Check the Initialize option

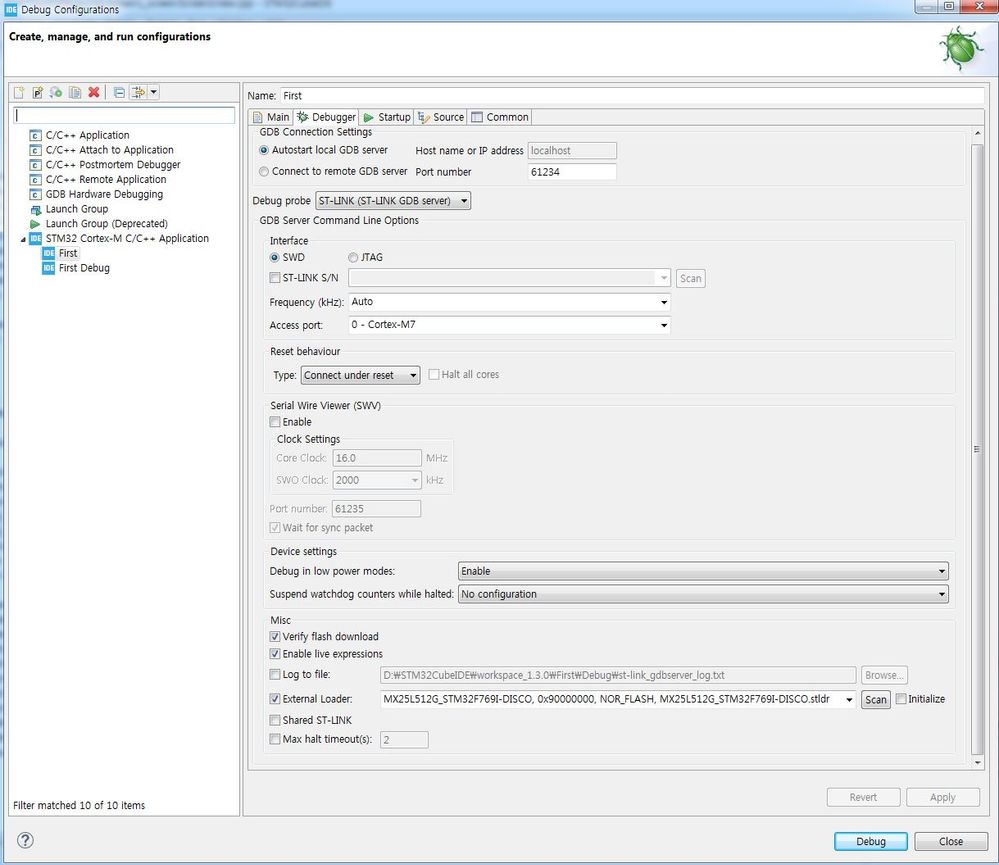(901, 699)
